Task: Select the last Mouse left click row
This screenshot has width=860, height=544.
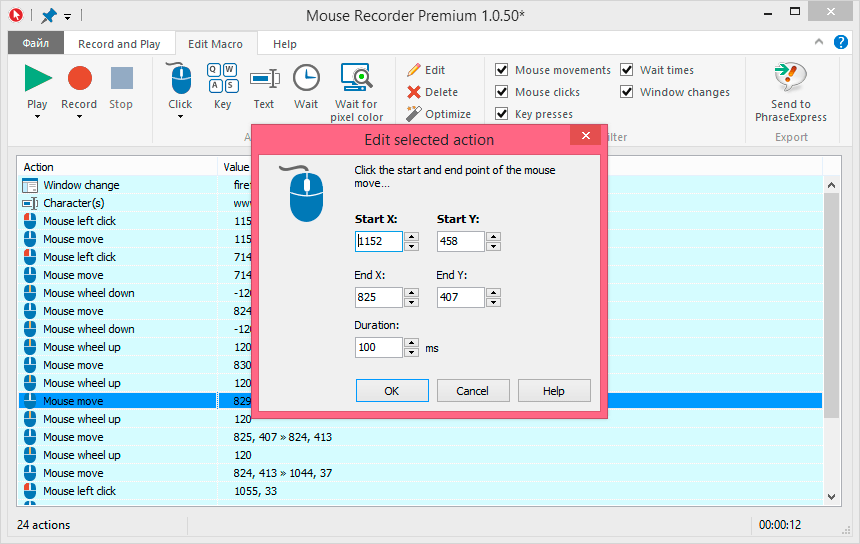Action: tap(420, 491)
